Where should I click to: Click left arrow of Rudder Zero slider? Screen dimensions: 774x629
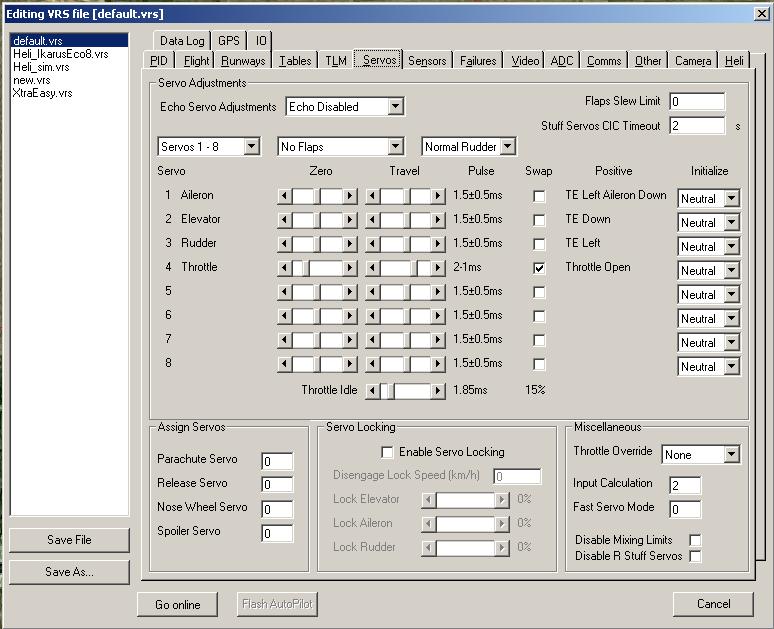(x=284, y=244)
